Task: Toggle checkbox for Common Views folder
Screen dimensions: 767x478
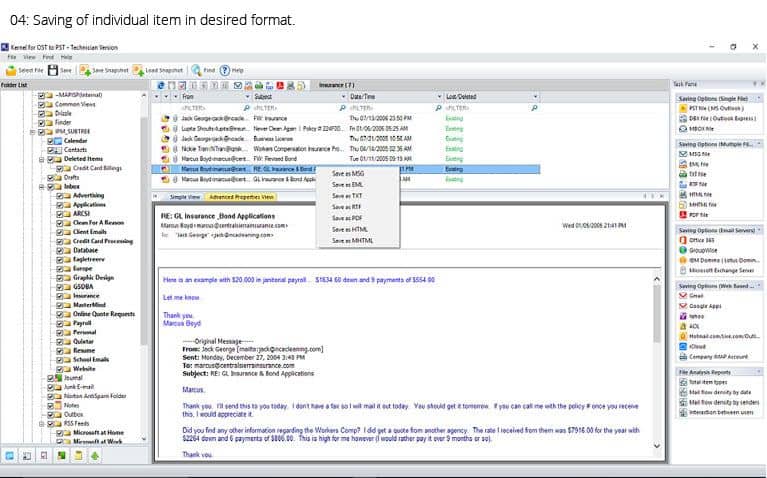Action: click(x=42, y=105)
